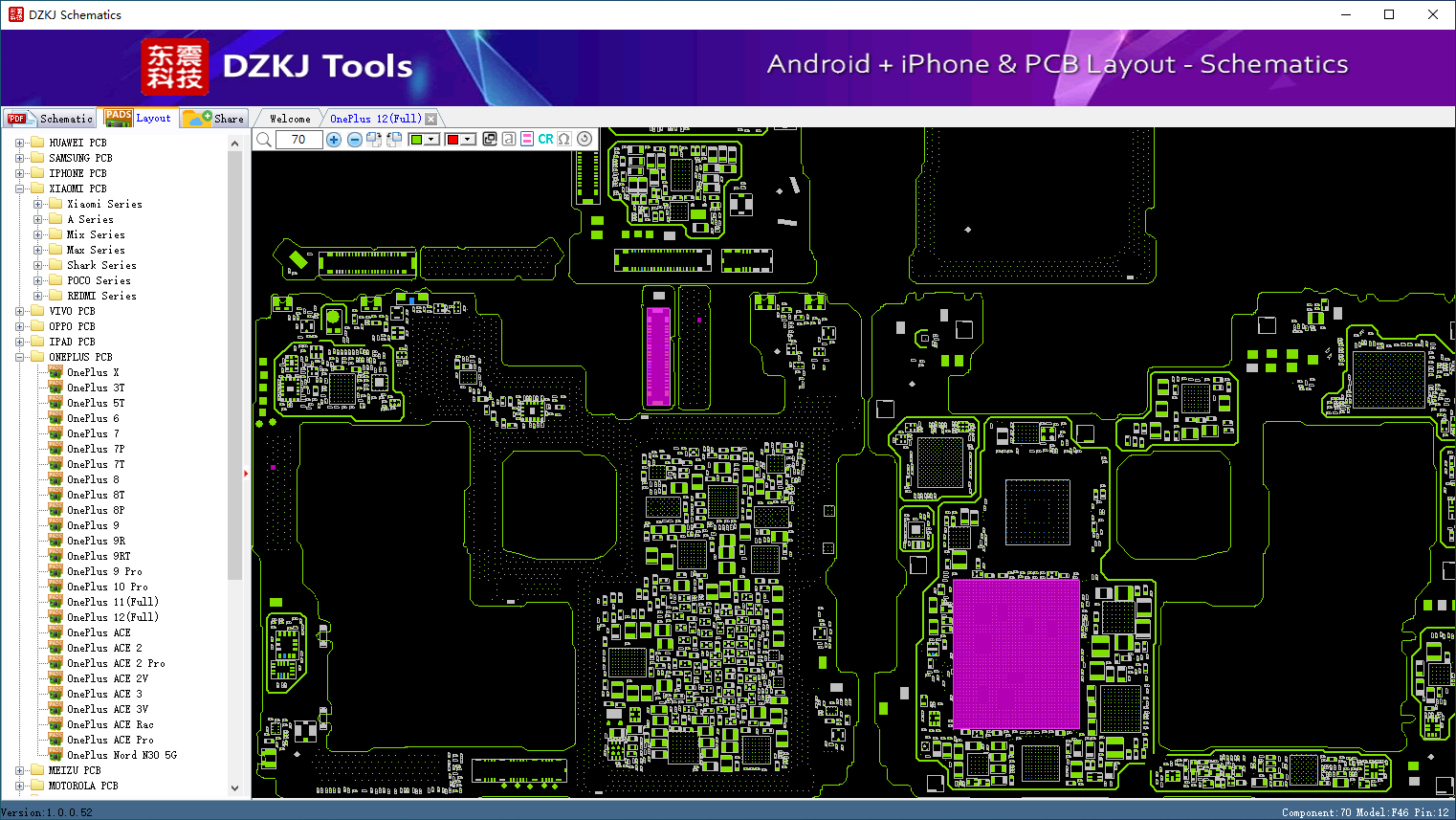Image resolution: width=1456 pixels, height=820 pixels.
Task: Click the file icon beside OnePlus 7P
Action: pyautogui.click(x=55, y=449)
